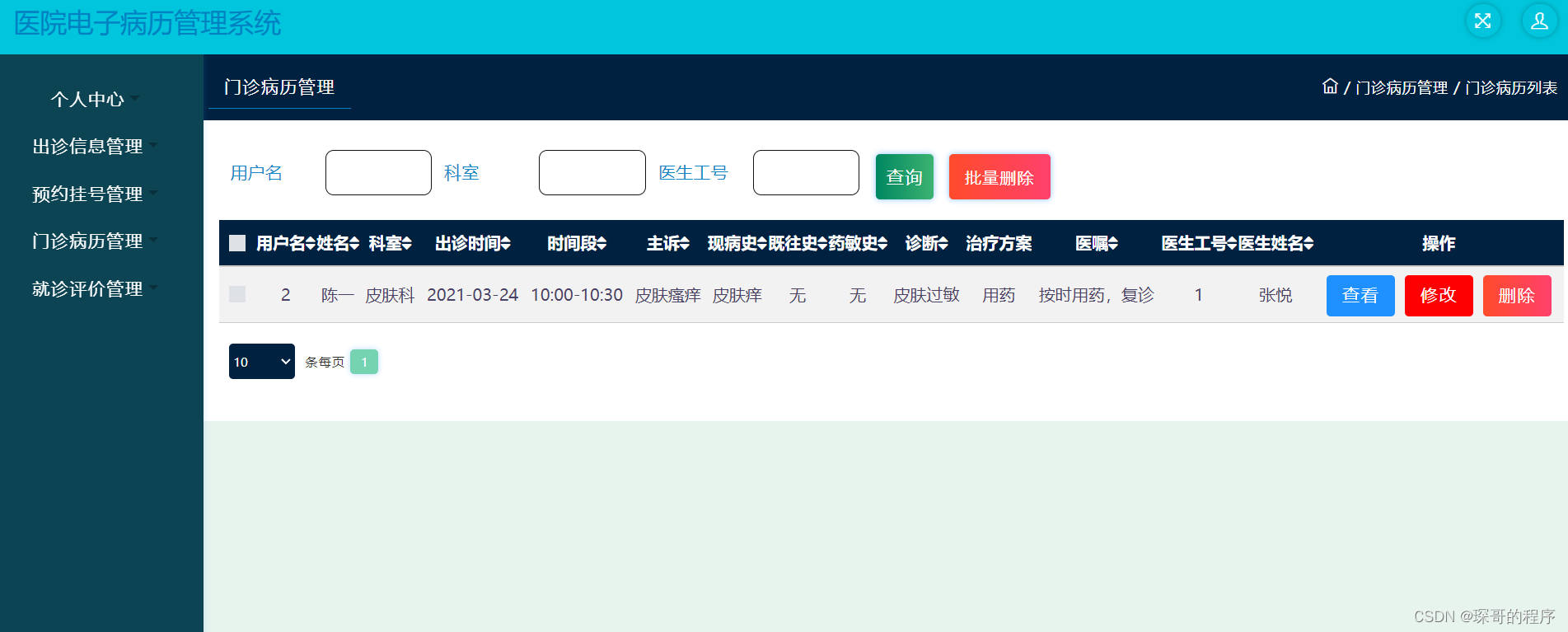Sort table by 药敏史 column arrows

pyautogui.click(x=882, y=243)
